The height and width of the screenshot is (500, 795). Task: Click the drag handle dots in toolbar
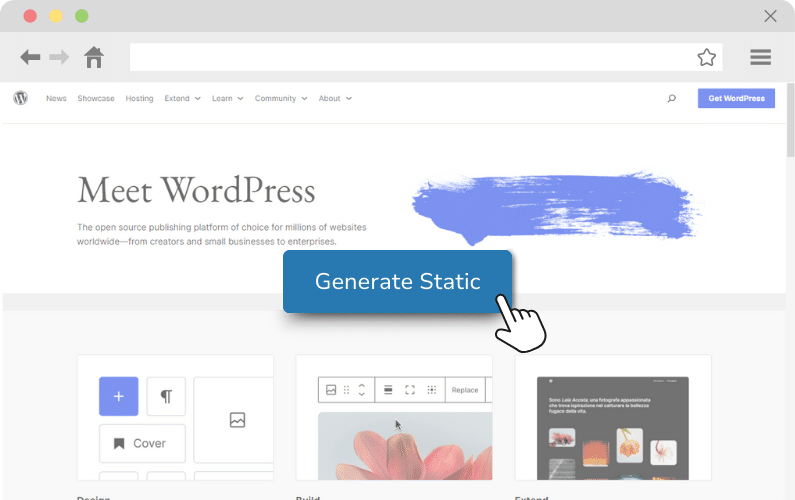[x=347, y=389]
